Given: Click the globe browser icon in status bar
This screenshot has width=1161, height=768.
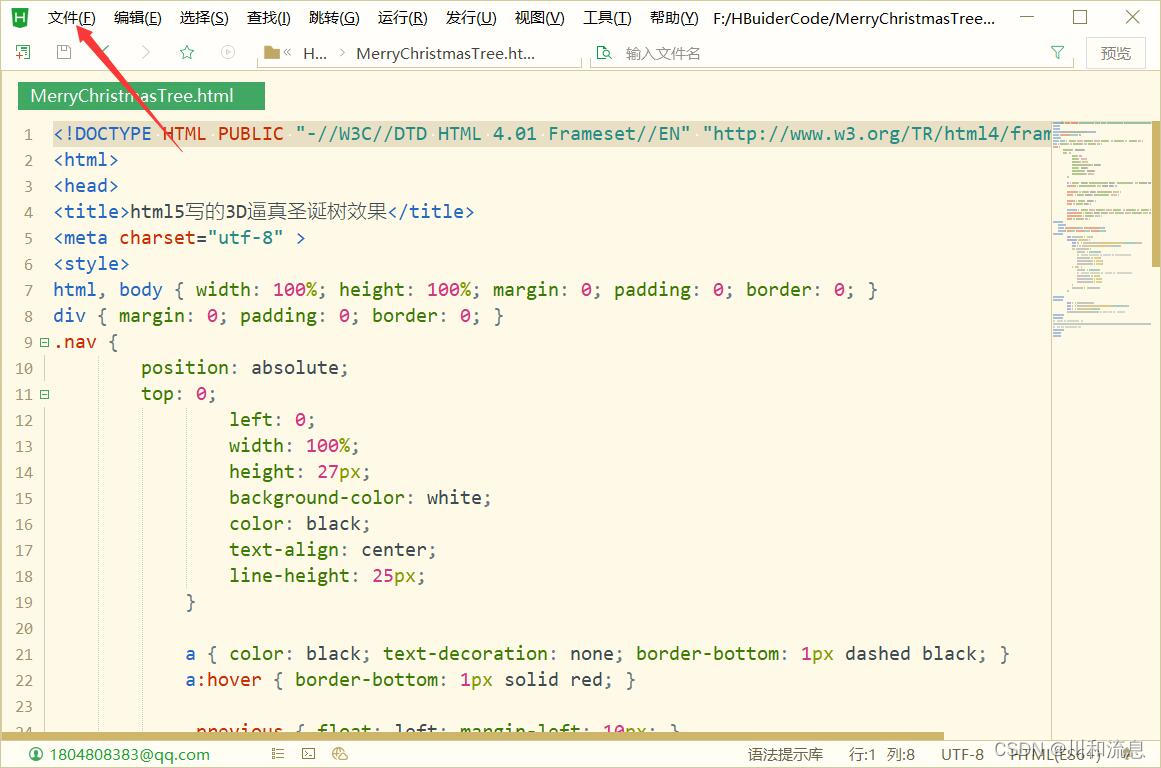Looking at the screenshot, I should [340, 754].
